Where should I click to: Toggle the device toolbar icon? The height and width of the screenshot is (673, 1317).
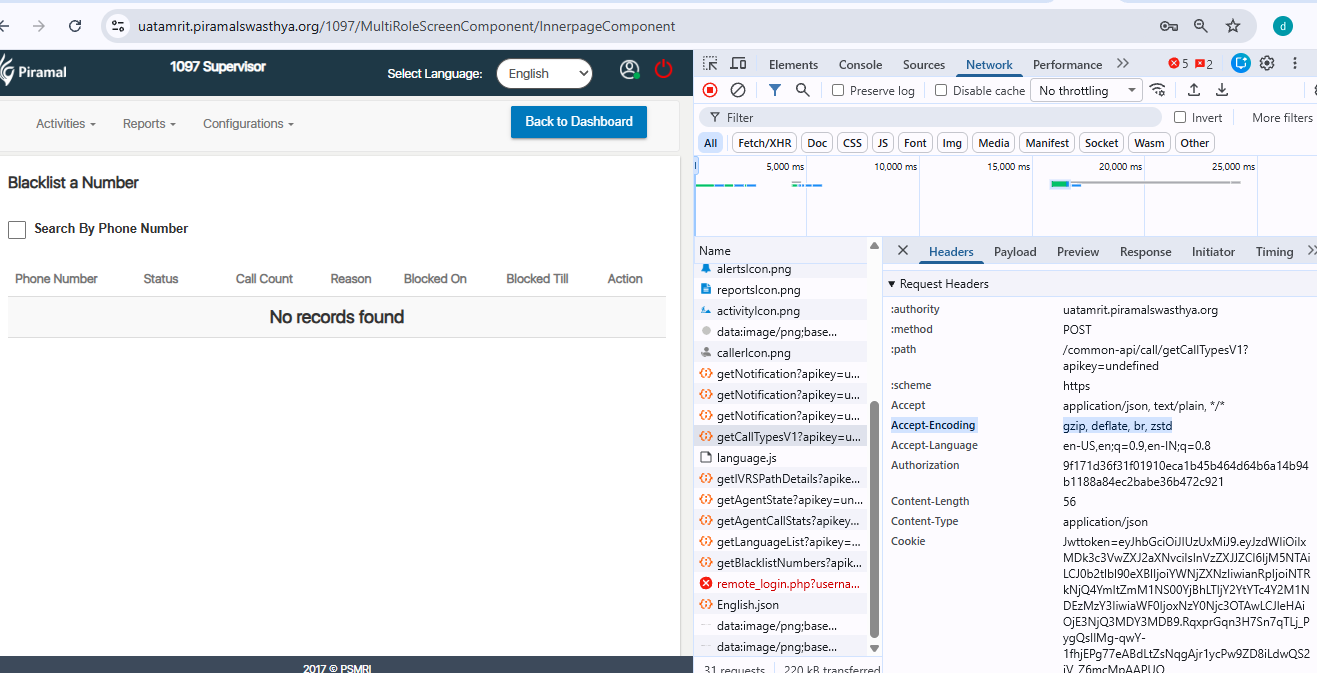[x=738, y=64]
